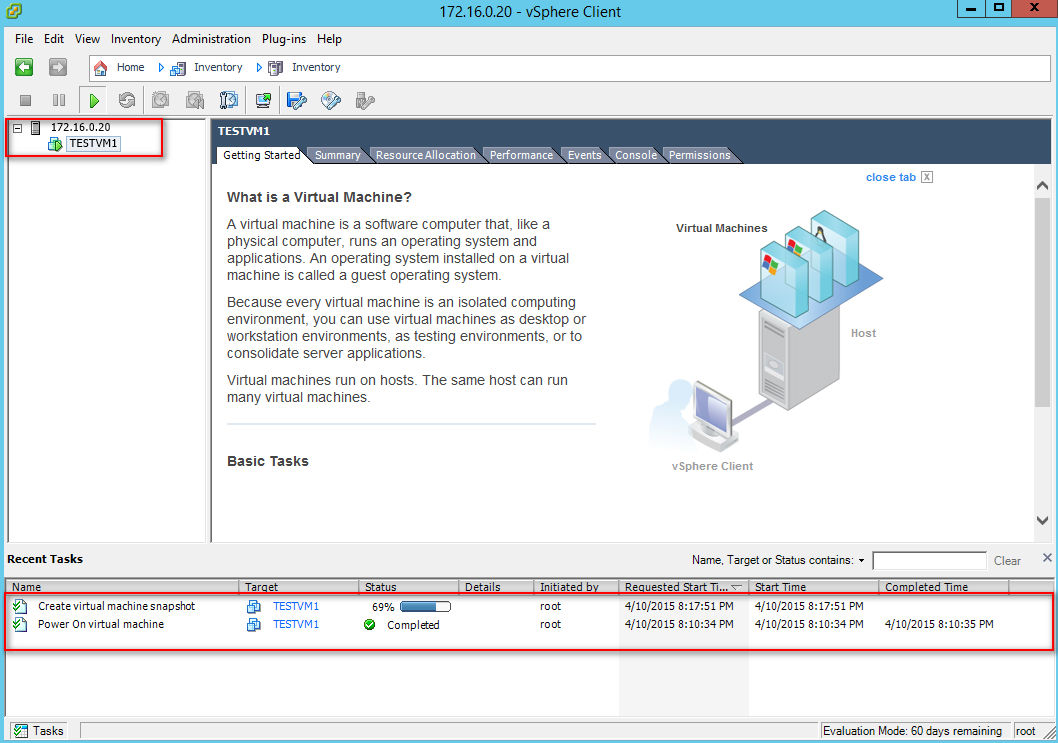Collapse the 172.16.0.20 host tree node
Screen dimensions: 1058x743
tap(18, 128)
